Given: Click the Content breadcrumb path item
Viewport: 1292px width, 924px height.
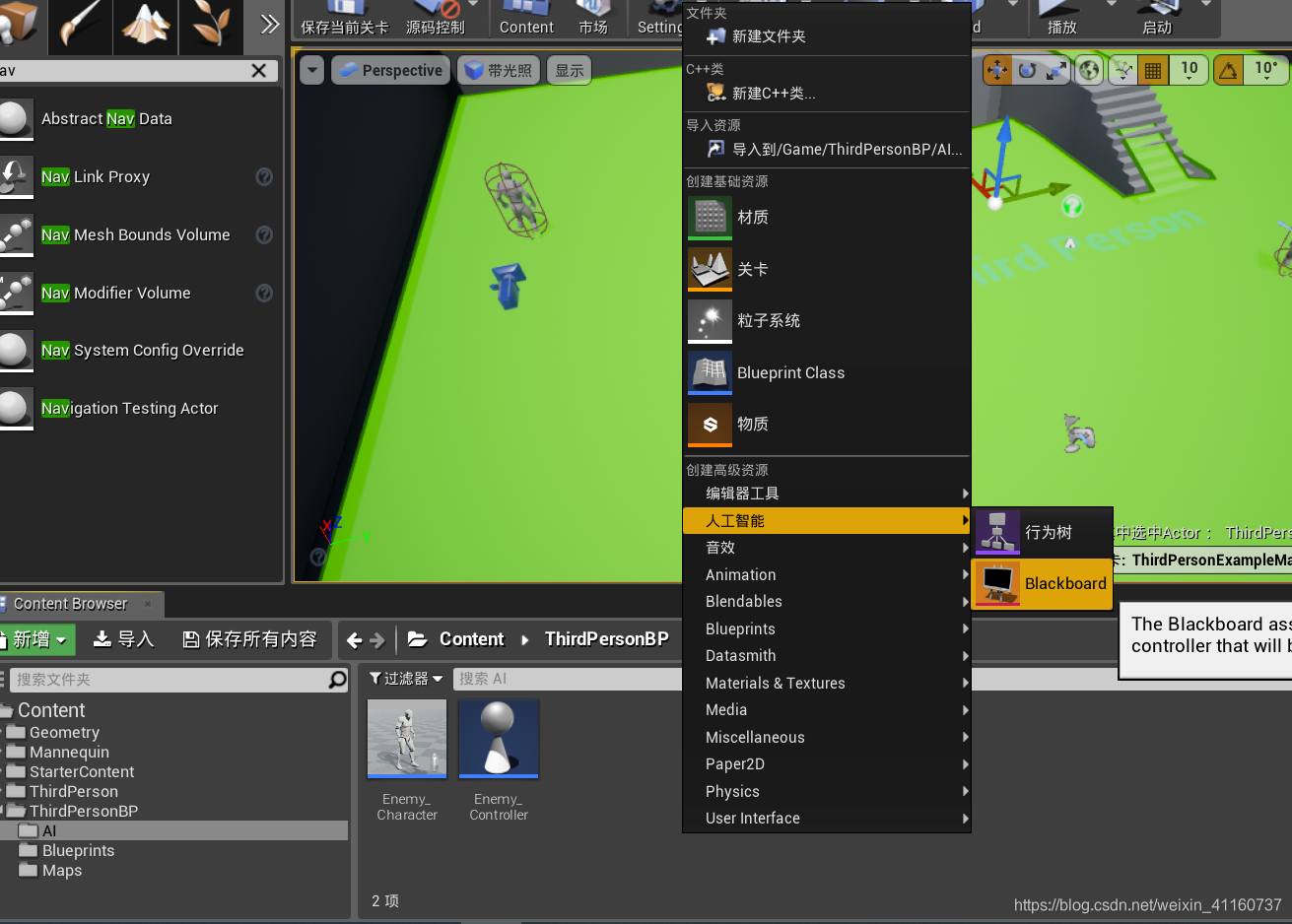Looking at the screenshot, I should (471, 639).
